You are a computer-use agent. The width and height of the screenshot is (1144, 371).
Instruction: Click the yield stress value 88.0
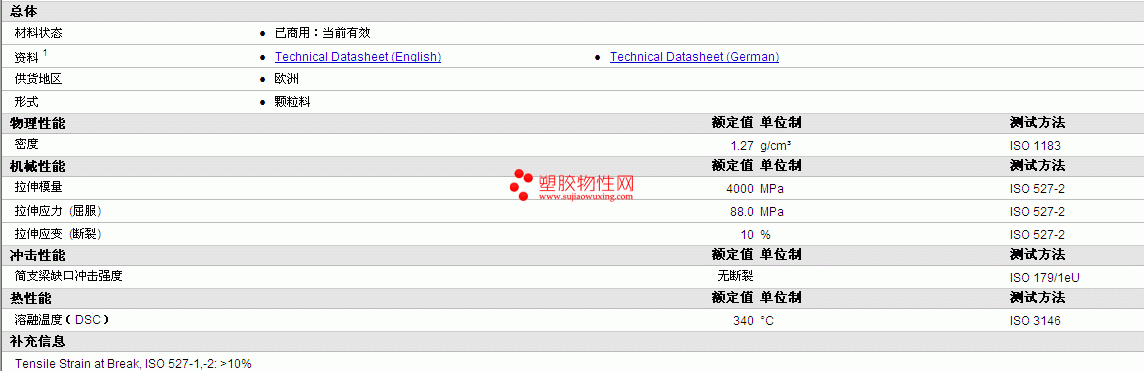click(741, 211)
